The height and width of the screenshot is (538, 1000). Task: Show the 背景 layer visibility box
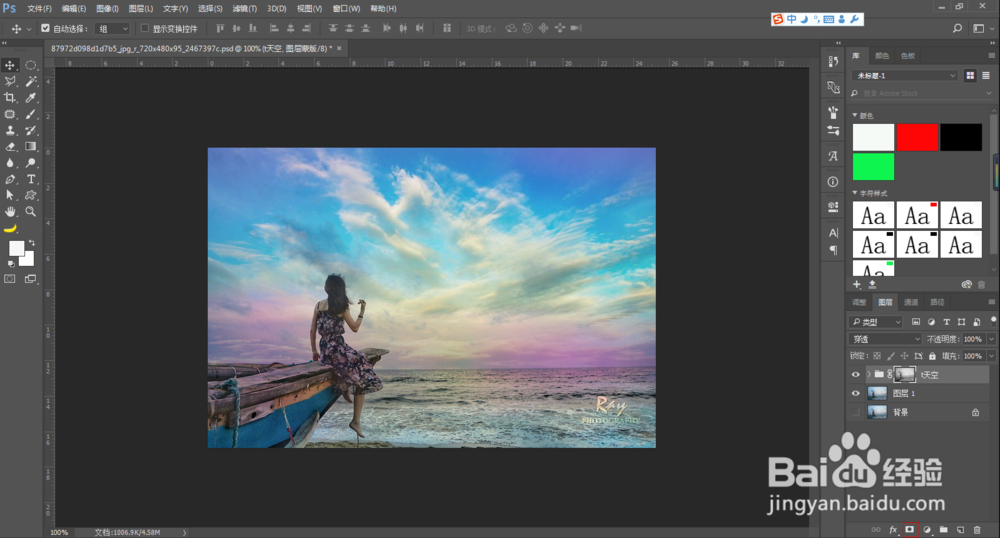click(x=855, y=411)
